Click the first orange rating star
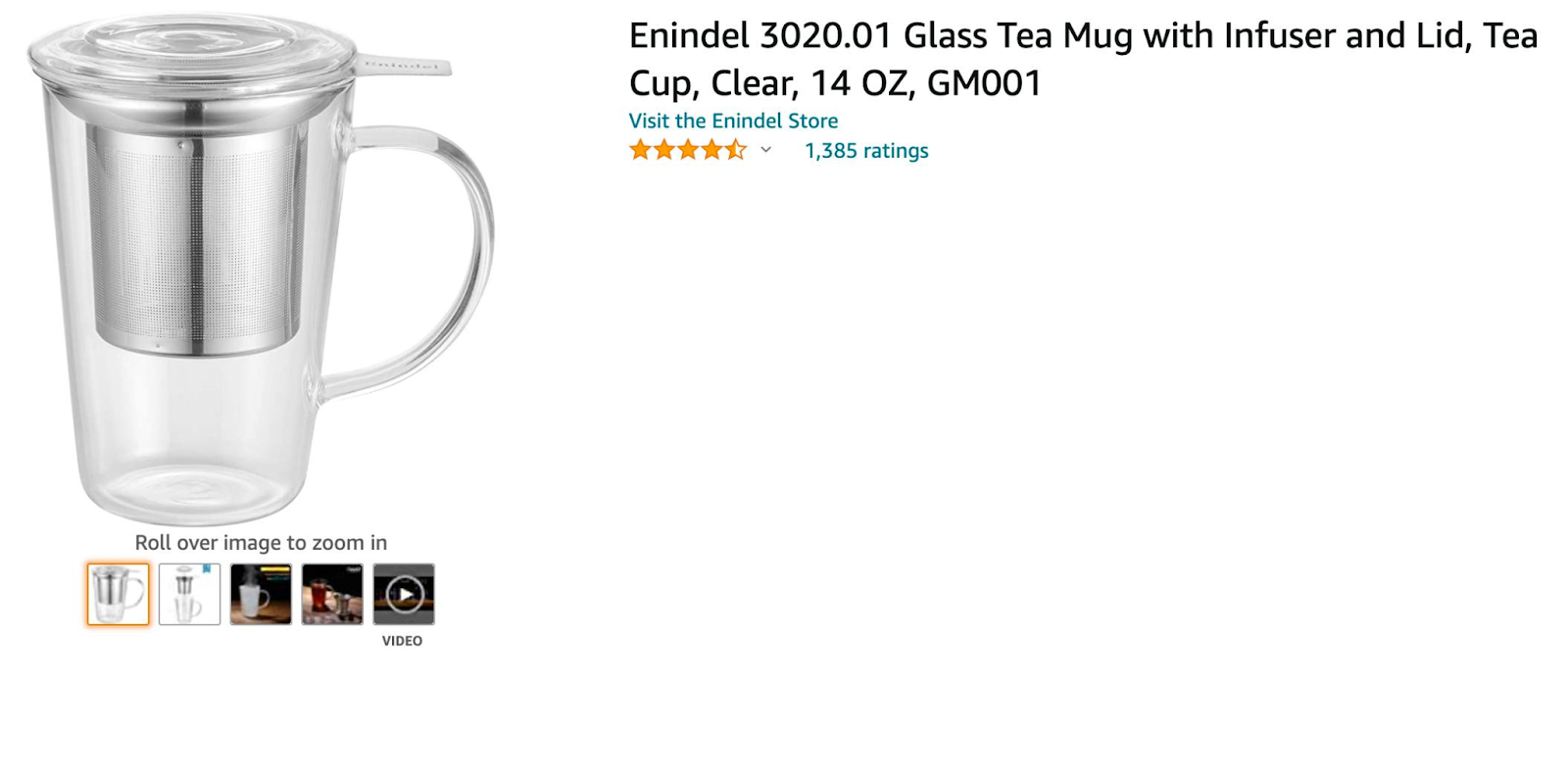Image resolution: width=1568 pixels, height=784 pixels. (641, 150)
